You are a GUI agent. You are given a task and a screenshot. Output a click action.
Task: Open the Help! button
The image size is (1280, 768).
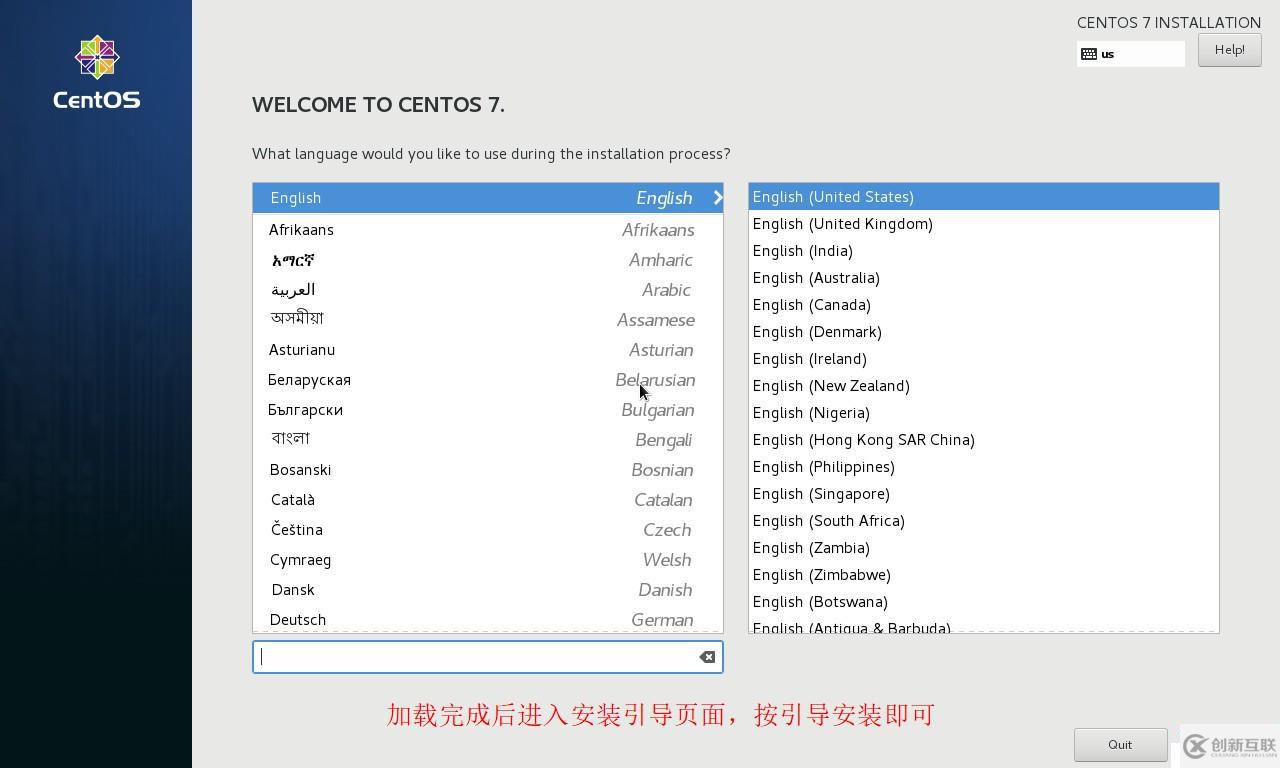click(1229, 50)
